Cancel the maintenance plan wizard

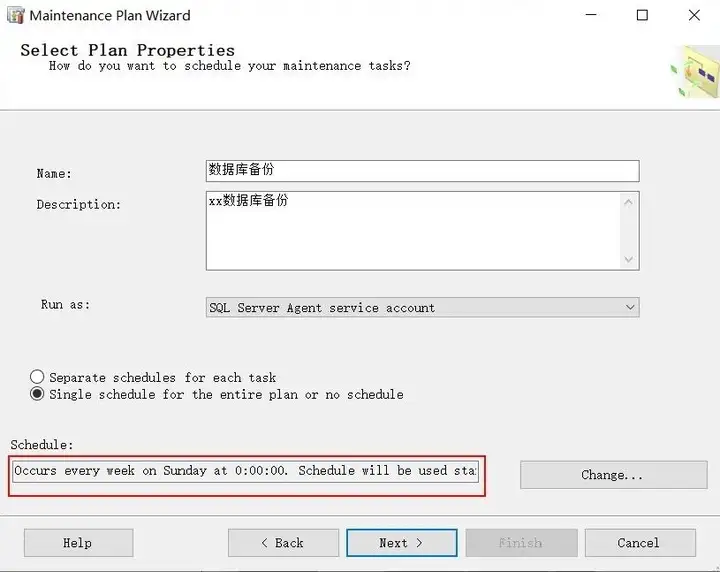[638, 543]
